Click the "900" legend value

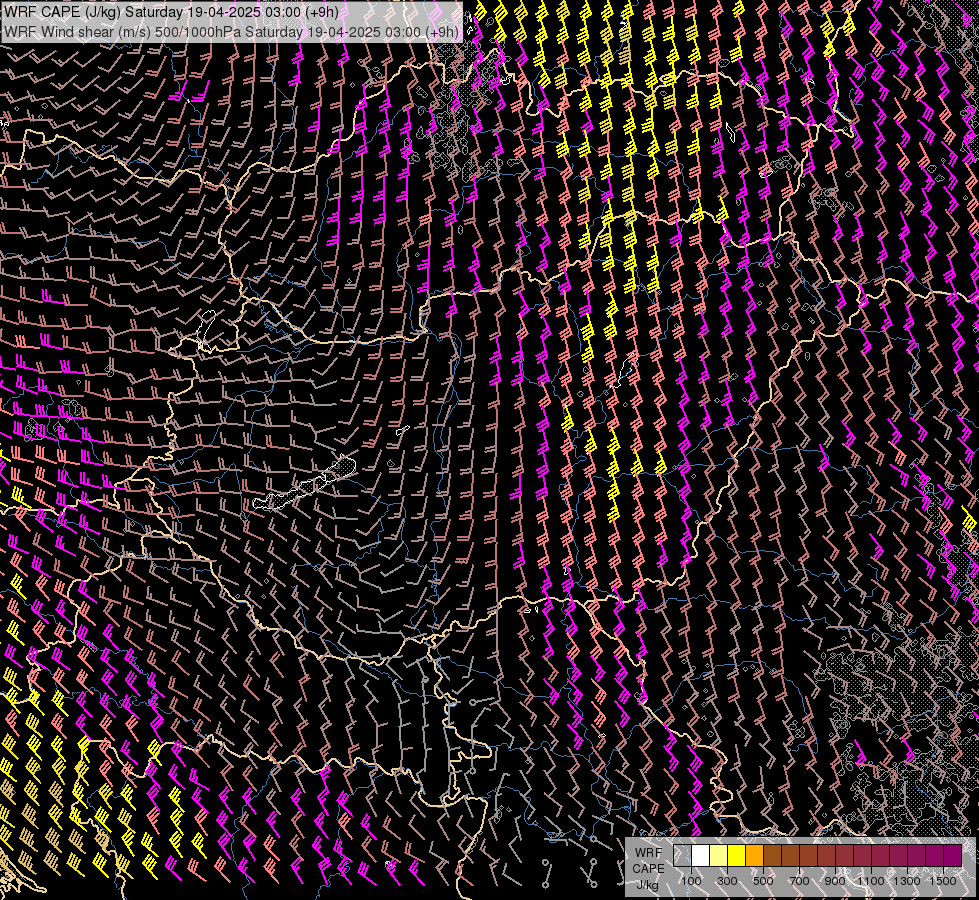coord(835,881)
